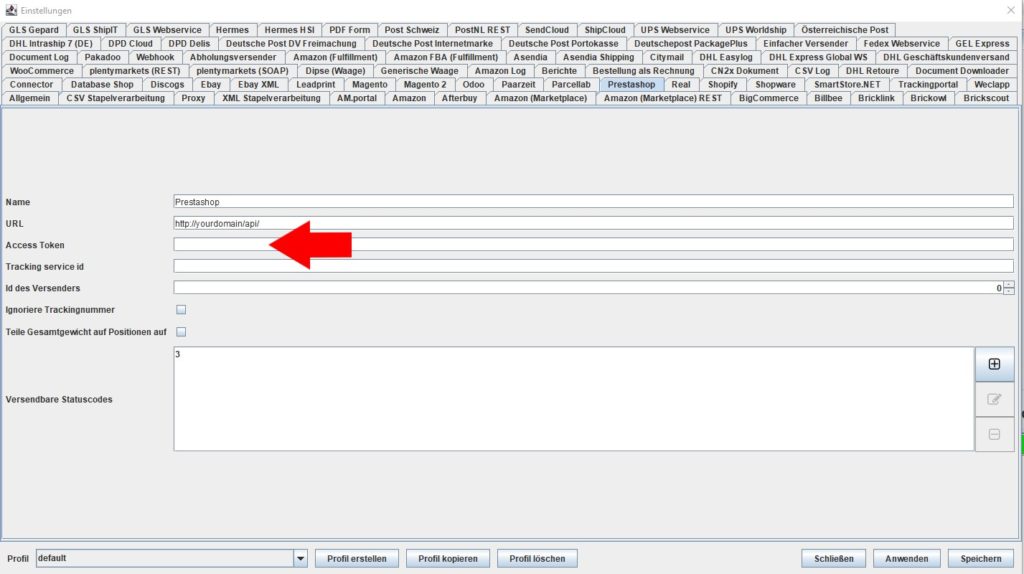Open the XML Stapelverarbeitung tab
Image resolution: width=1024 pixels, height=574 pixels.
271,98
